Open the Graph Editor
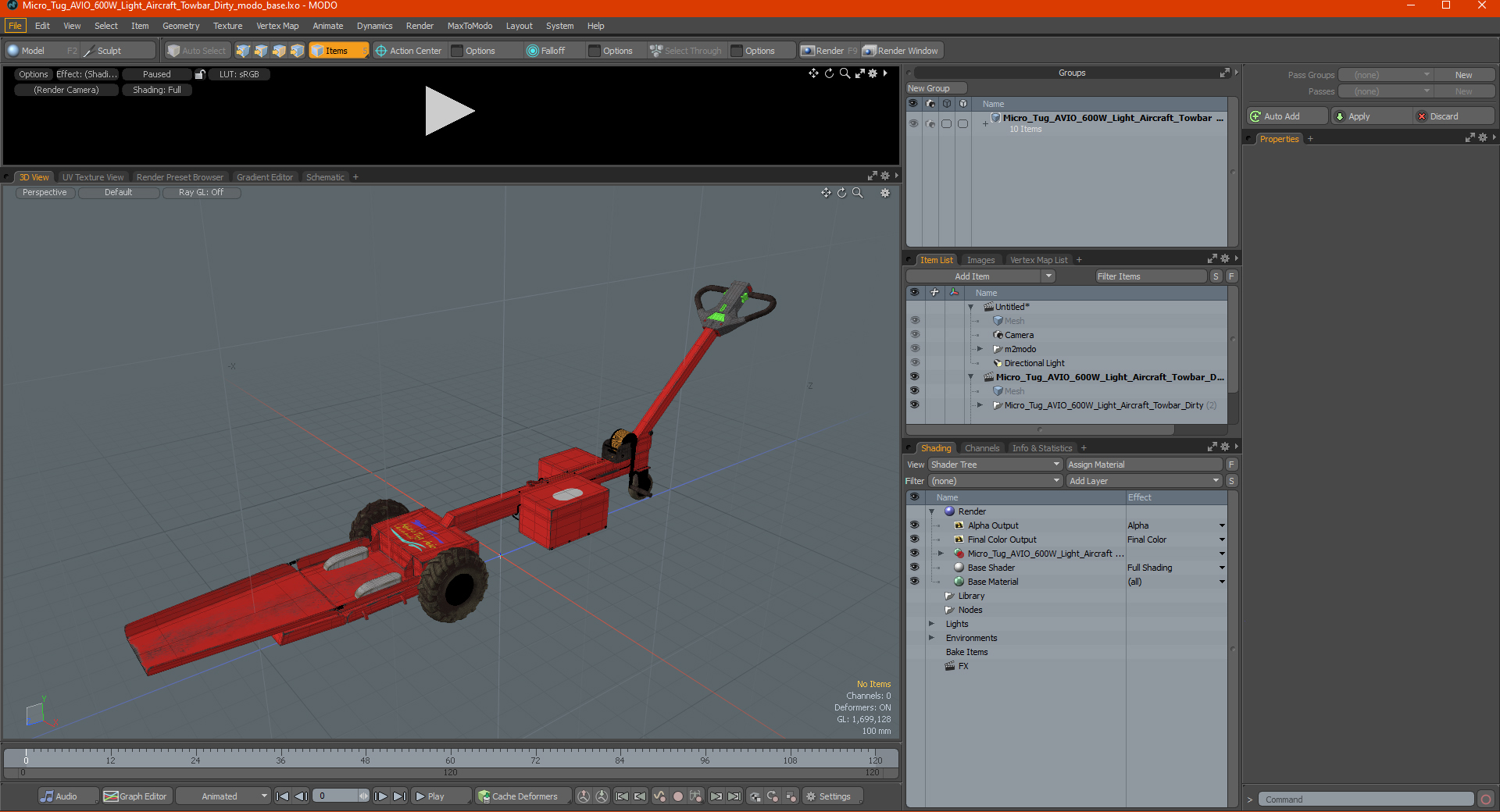1500x812 pixels. click(x=136, y=796)
